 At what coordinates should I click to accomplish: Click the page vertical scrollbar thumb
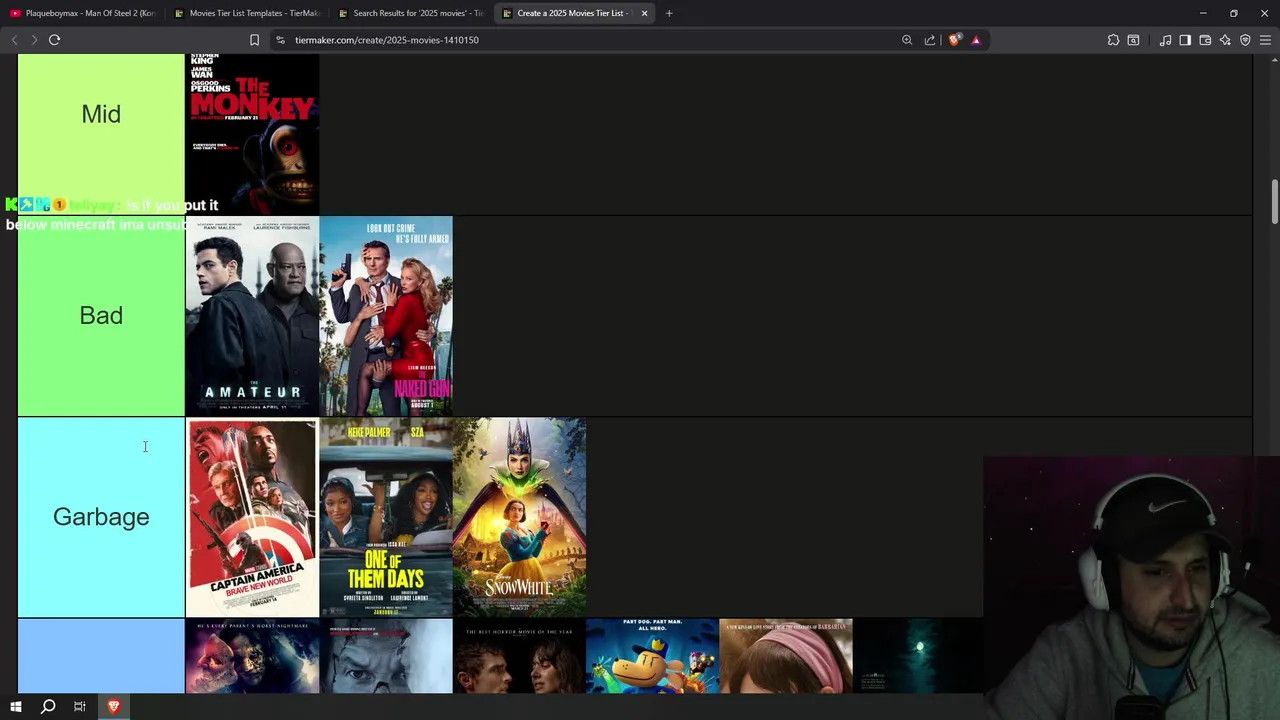pos(1274,202)
